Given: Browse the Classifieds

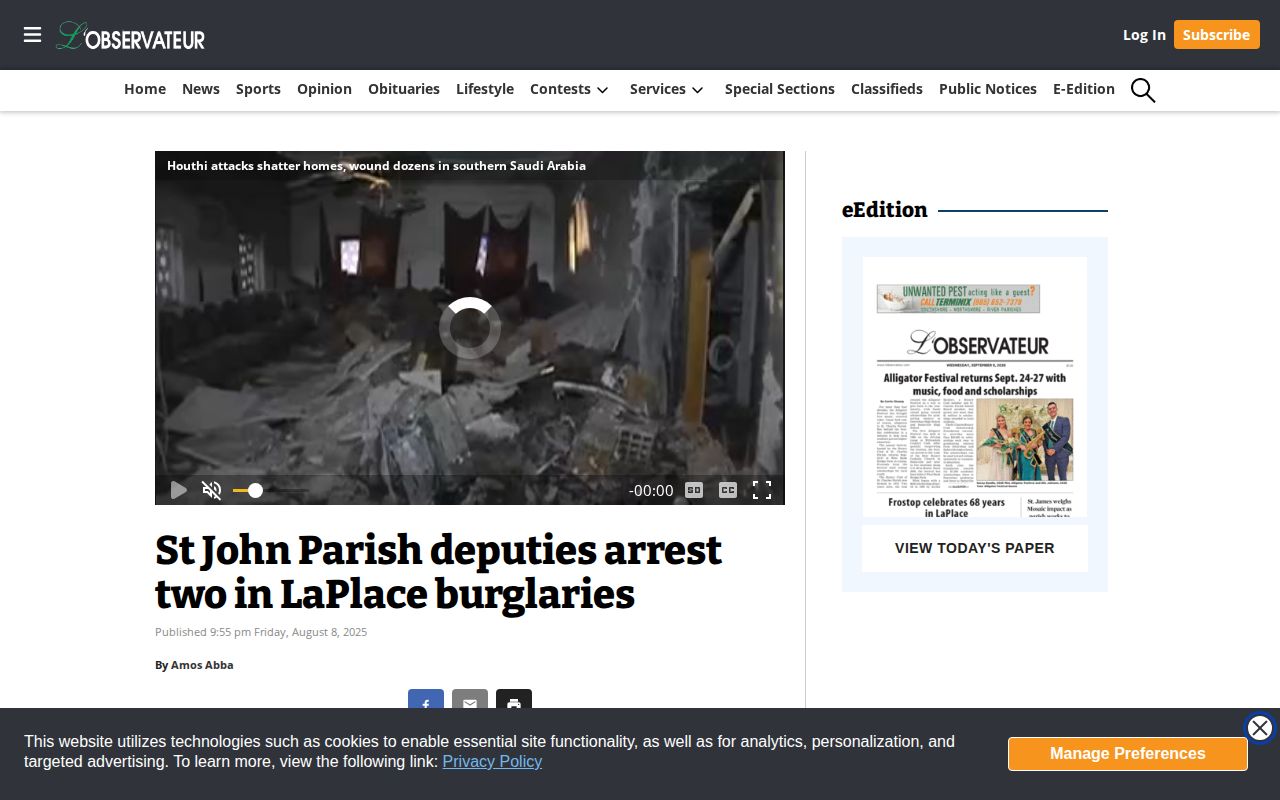Looking at the screenshot, I should (x=887, y=89).
